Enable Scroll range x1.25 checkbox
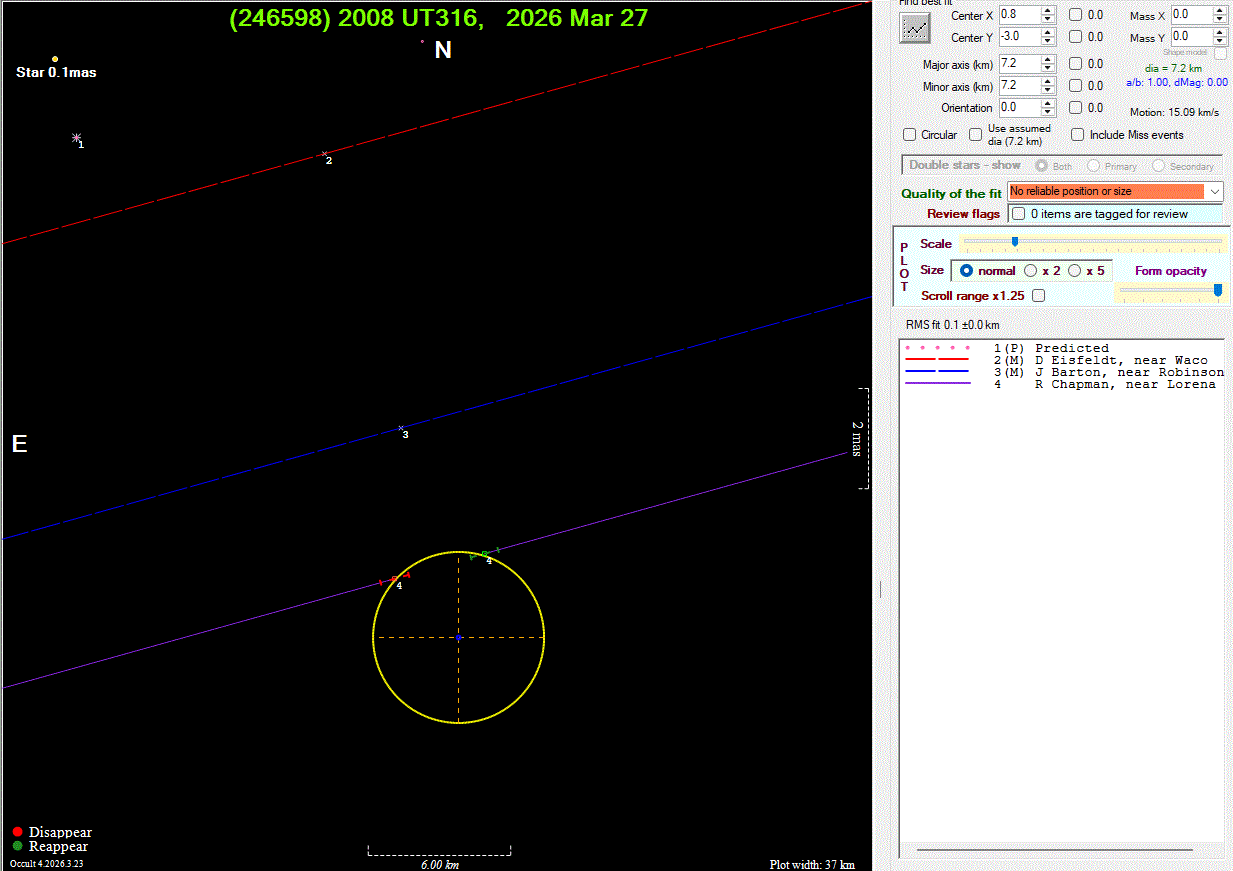 click(x=1038, y=296)
